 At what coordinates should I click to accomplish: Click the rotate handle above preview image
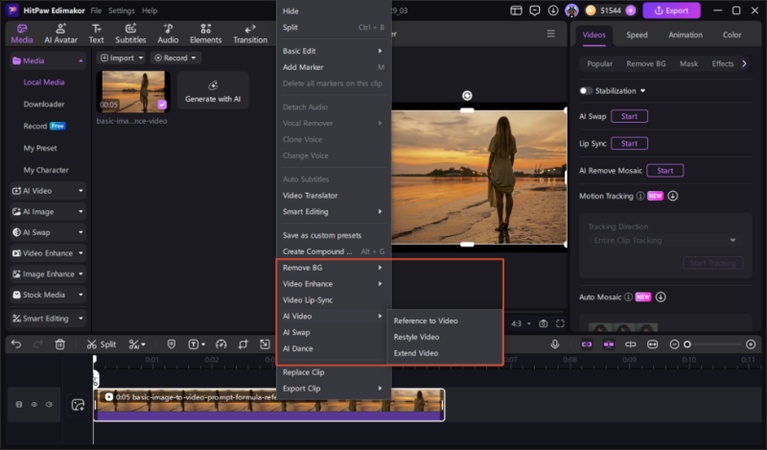(x=467, y=95)
